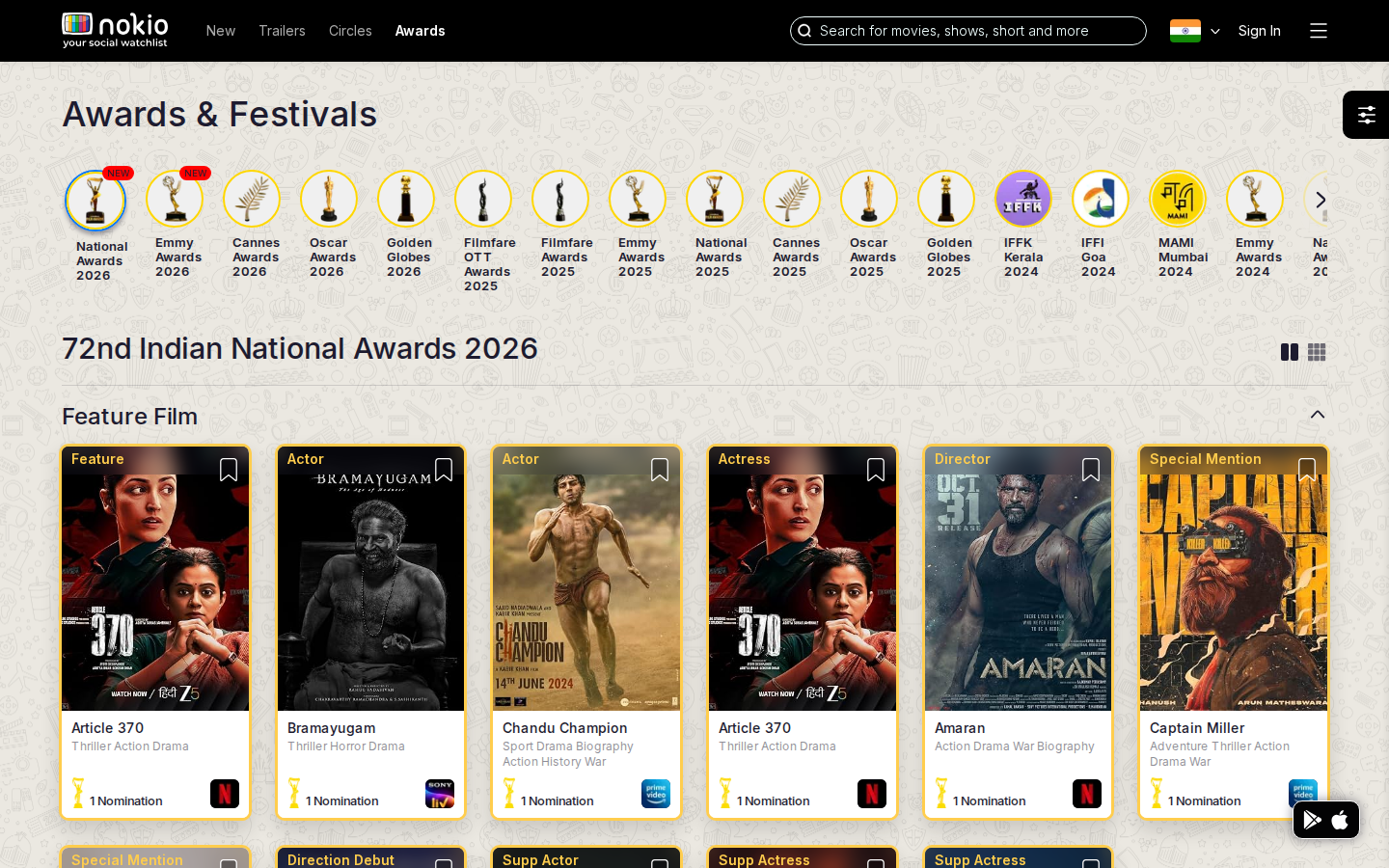
Task: Bookmark the Captain Miller card
Action: pyautogui.click(x=1307, y=470)
